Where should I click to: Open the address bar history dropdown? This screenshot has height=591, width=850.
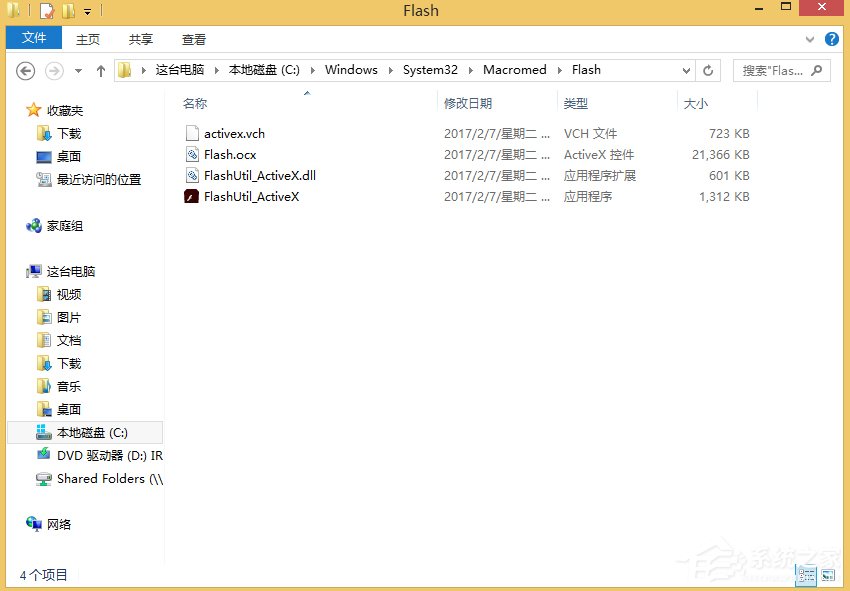(x=686, y=70)
